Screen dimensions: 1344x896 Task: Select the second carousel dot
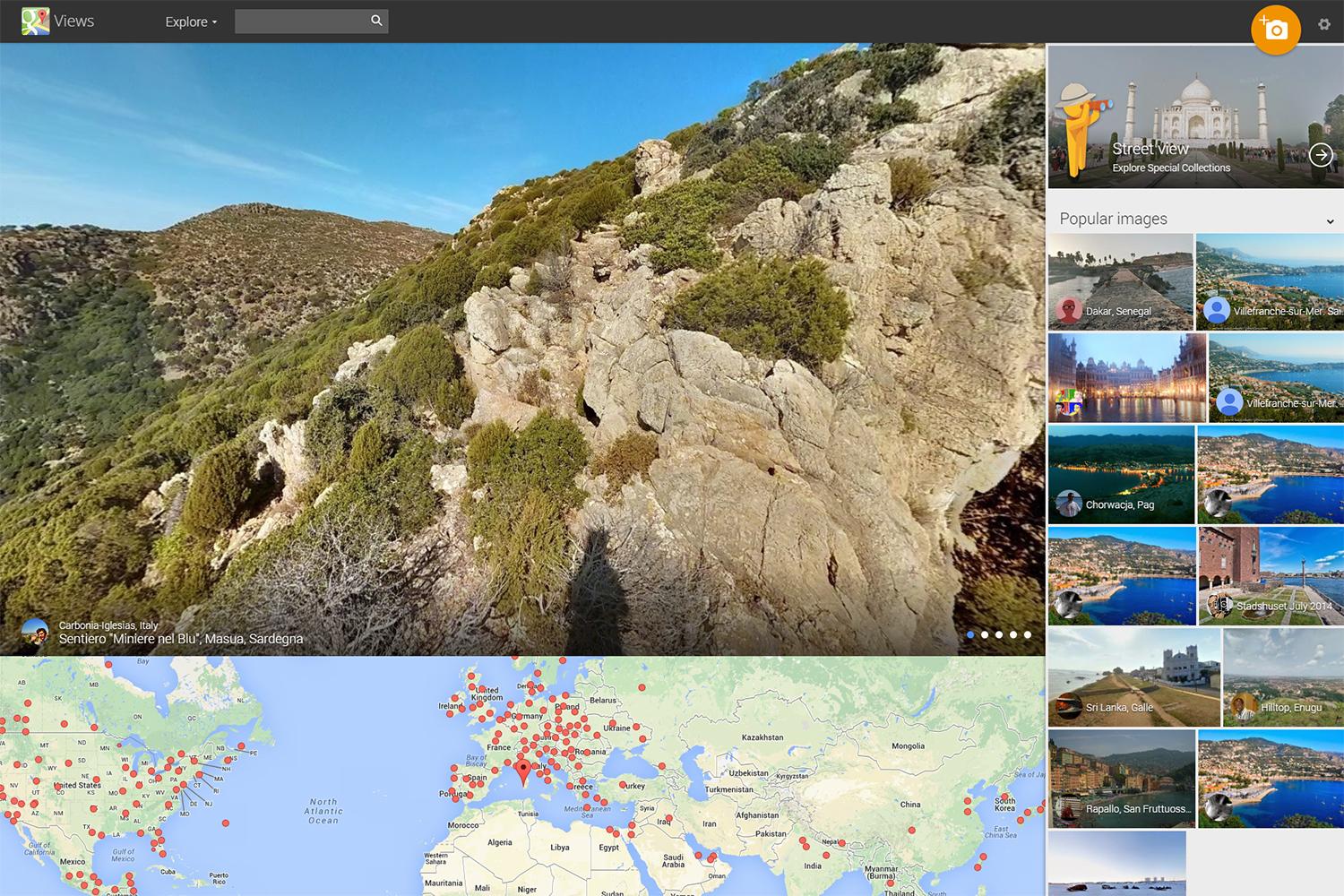(985, 634)
